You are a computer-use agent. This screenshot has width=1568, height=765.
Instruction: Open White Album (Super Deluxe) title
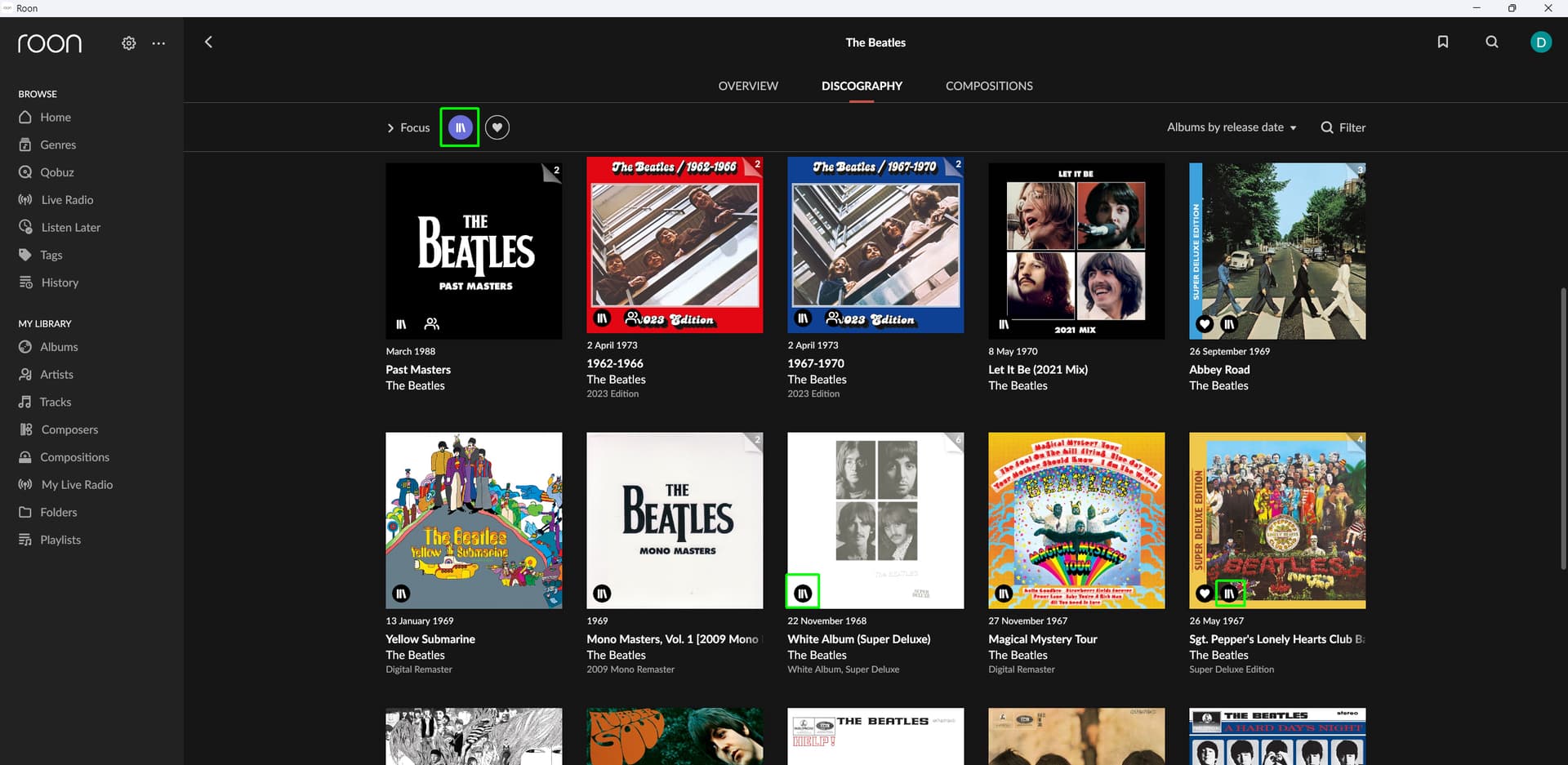tap(858, 639)
